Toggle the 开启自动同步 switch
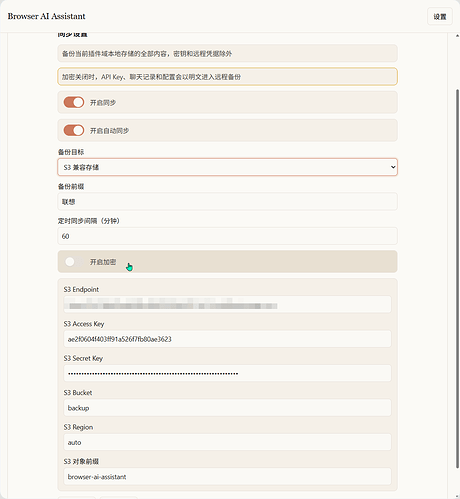Image resolution: width=460 pixels, height=499 pixels. pyautogui.click(x=74, y=130)
